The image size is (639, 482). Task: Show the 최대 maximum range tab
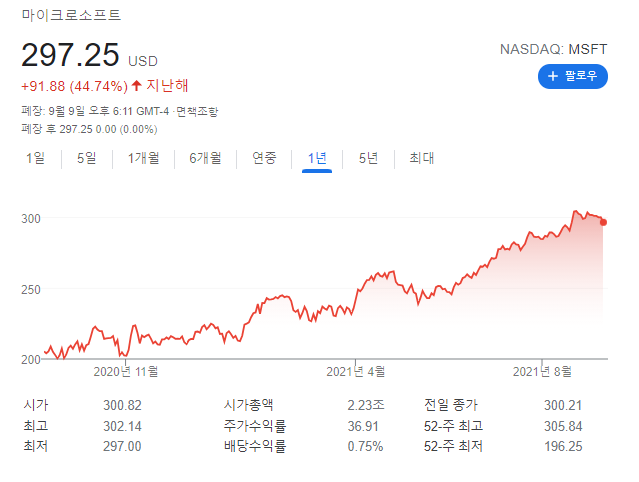422,158
